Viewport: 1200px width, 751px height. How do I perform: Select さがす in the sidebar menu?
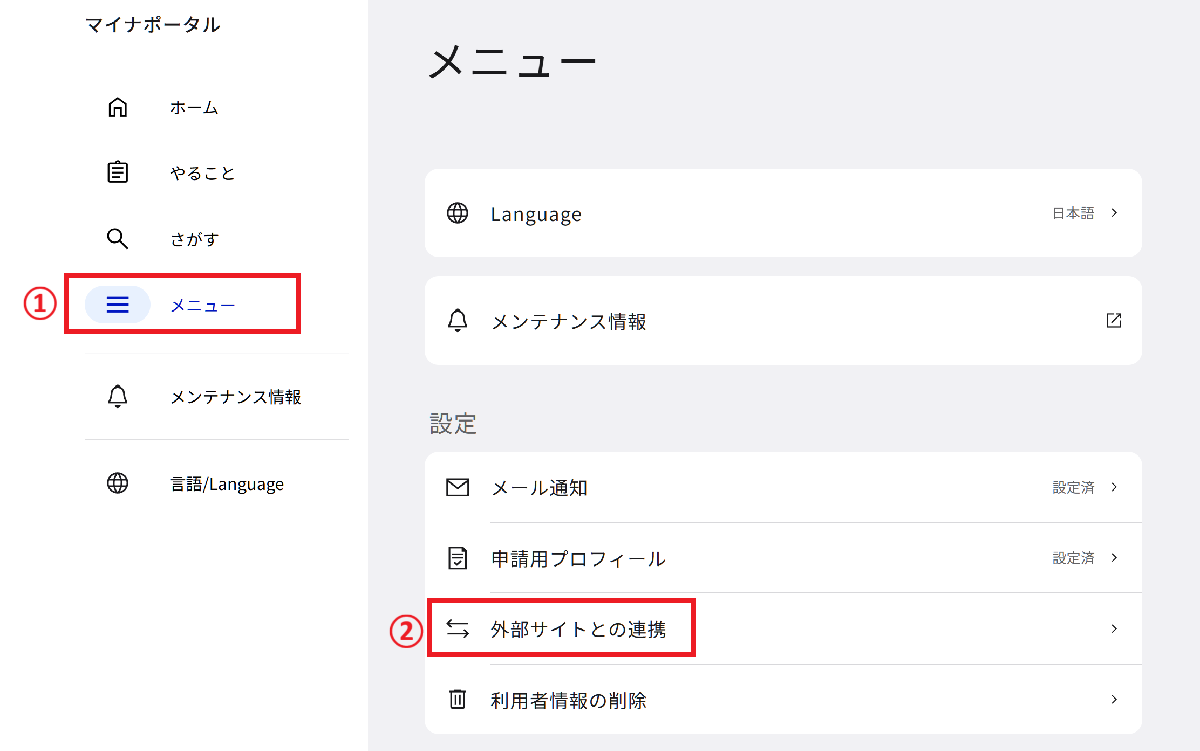[194, 240]
